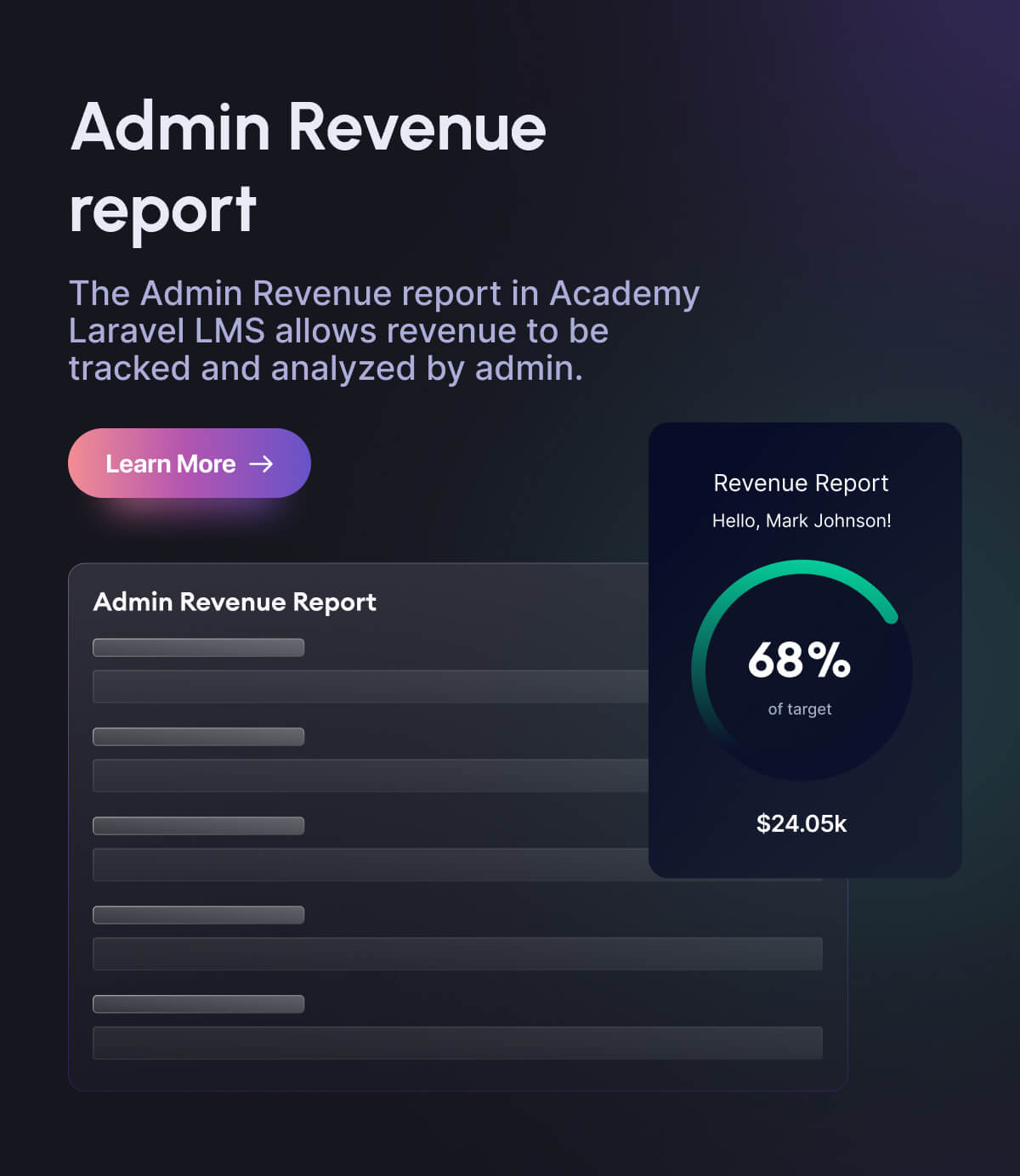Select the "Hello, Mark Johnson!" greeting
The image size is (1020, 1176).
pos(802,521)
